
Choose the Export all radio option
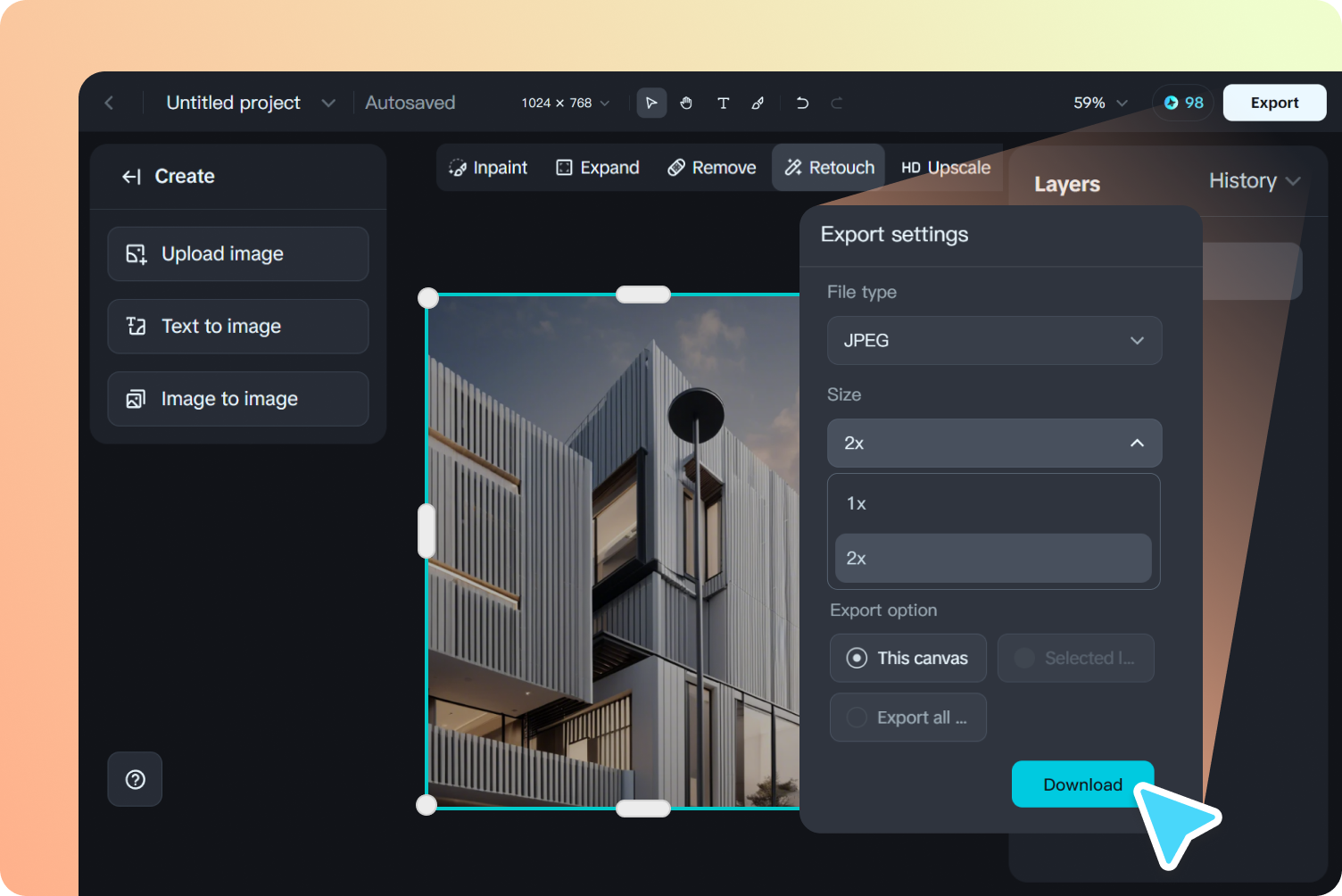point(907,717)
